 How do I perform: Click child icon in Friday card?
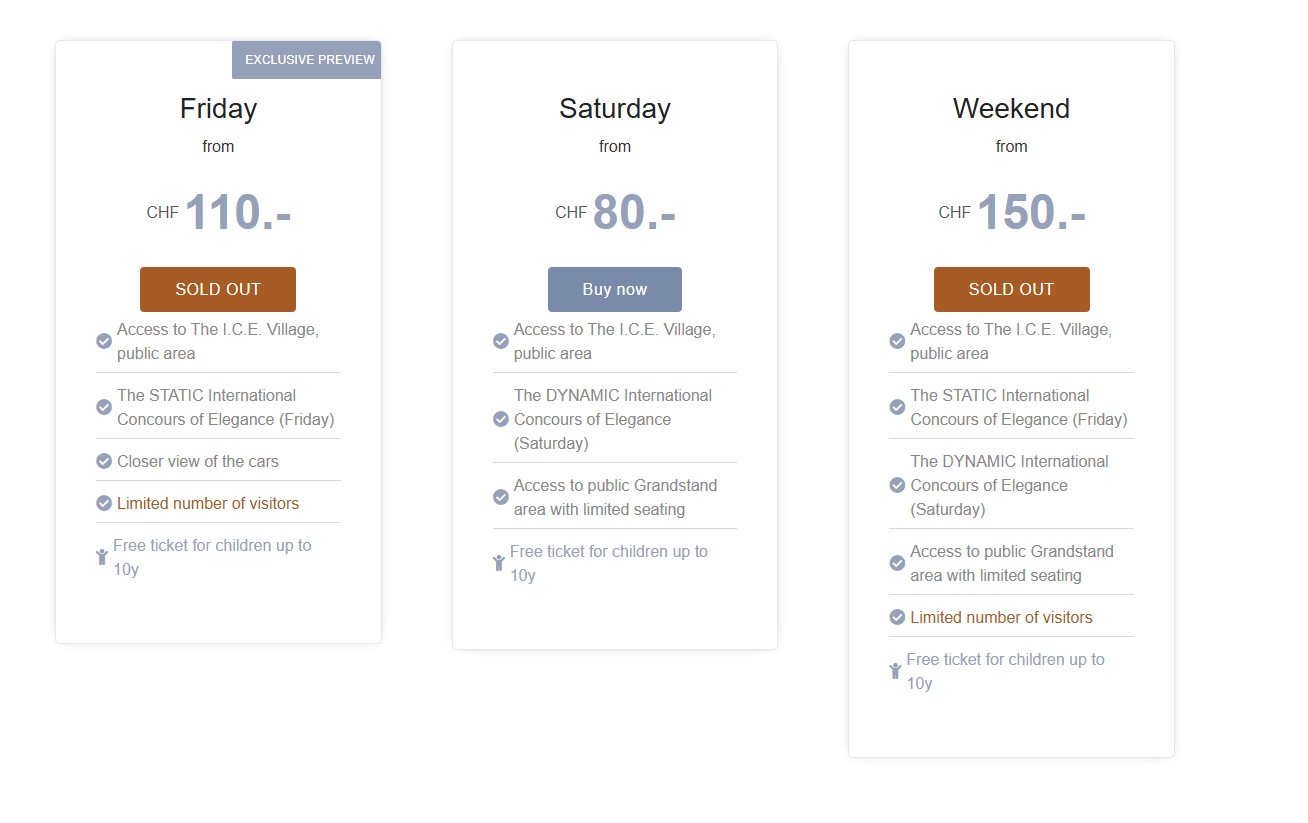102,557
